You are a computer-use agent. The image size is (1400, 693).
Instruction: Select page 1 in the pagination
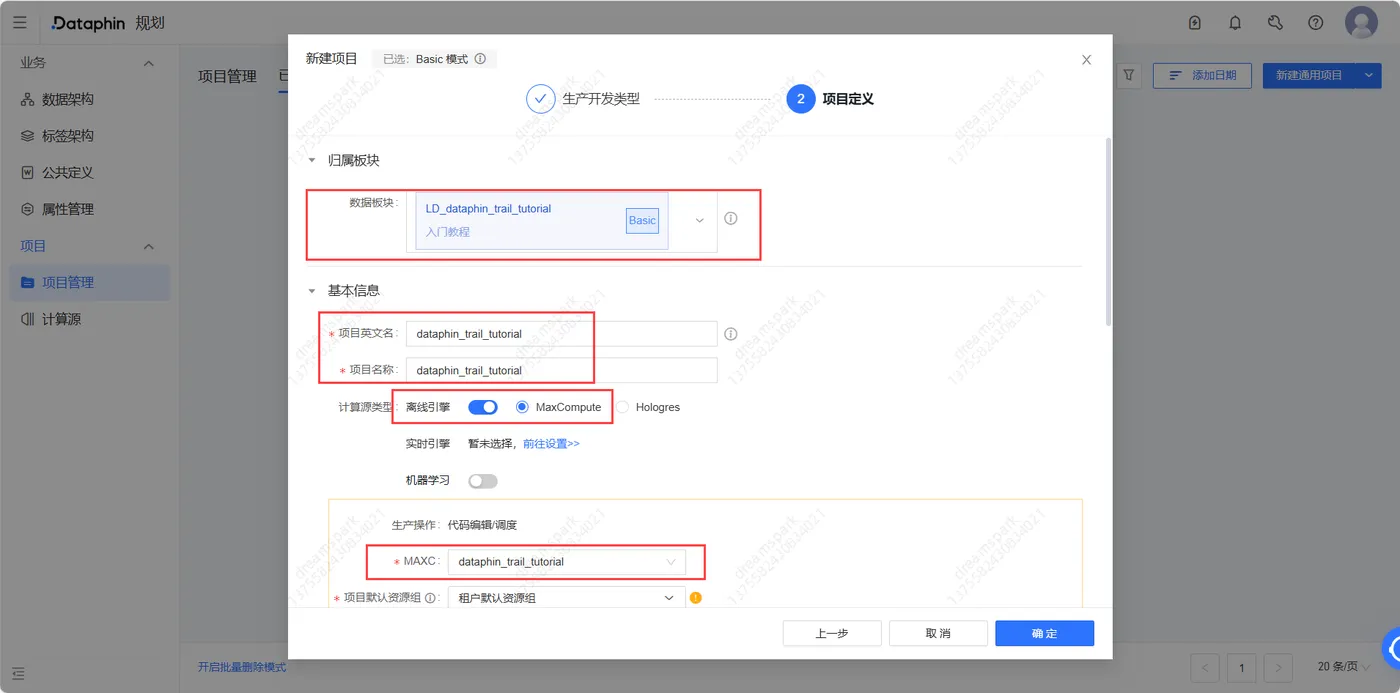1242,667
